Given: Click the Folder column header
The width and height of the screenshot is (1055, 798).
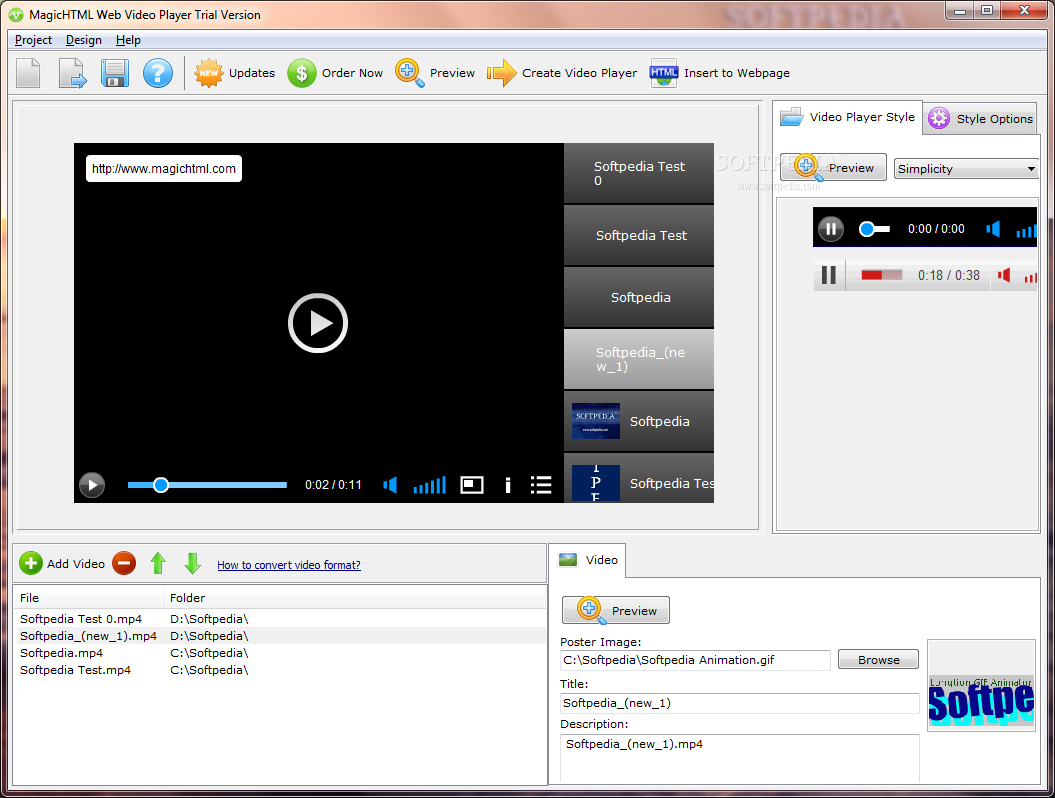Looking at the screenshot, I should pos(354,597).
